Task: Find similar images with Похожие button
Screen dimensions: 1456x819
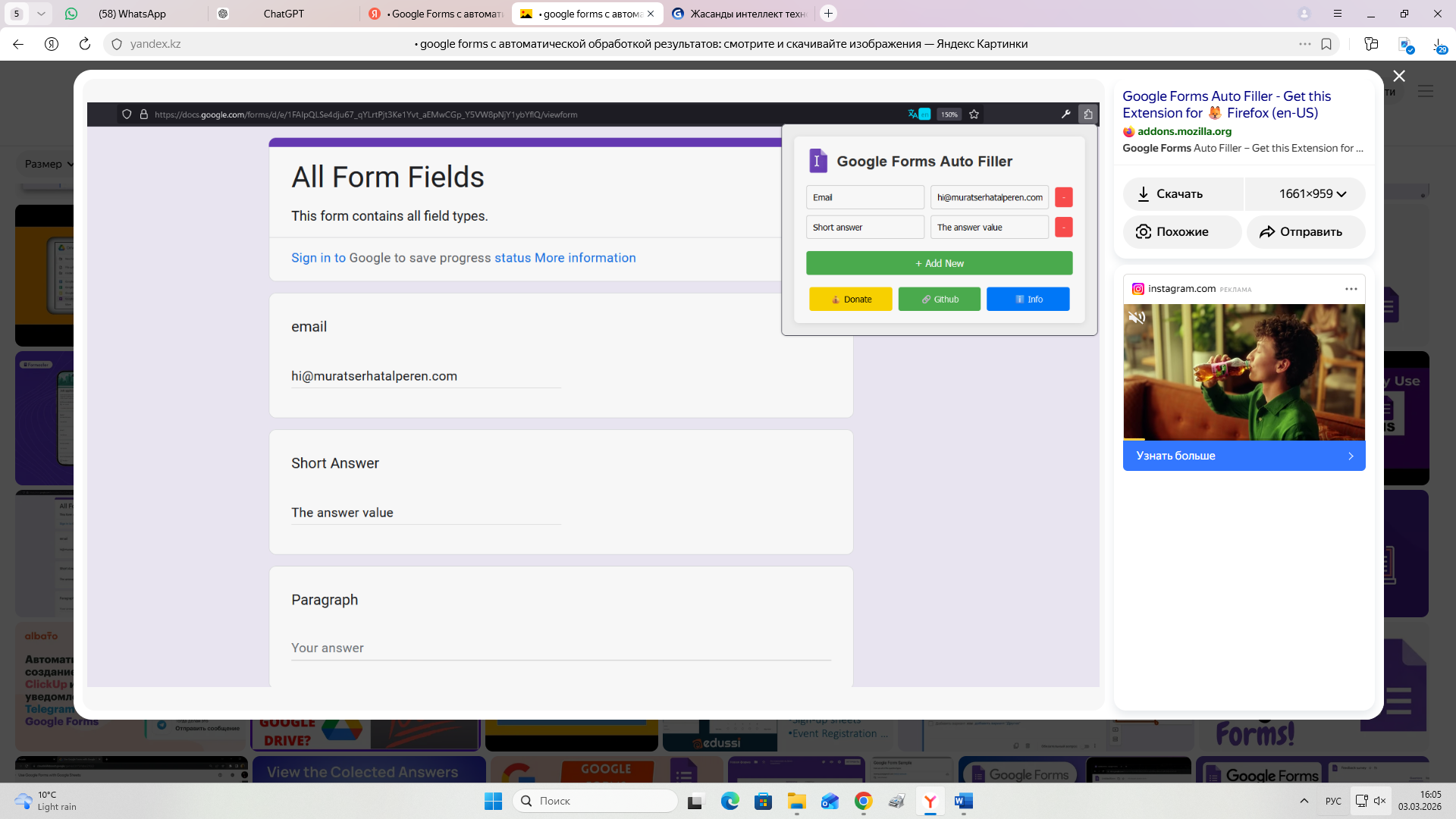Action: click(1182, 232)
